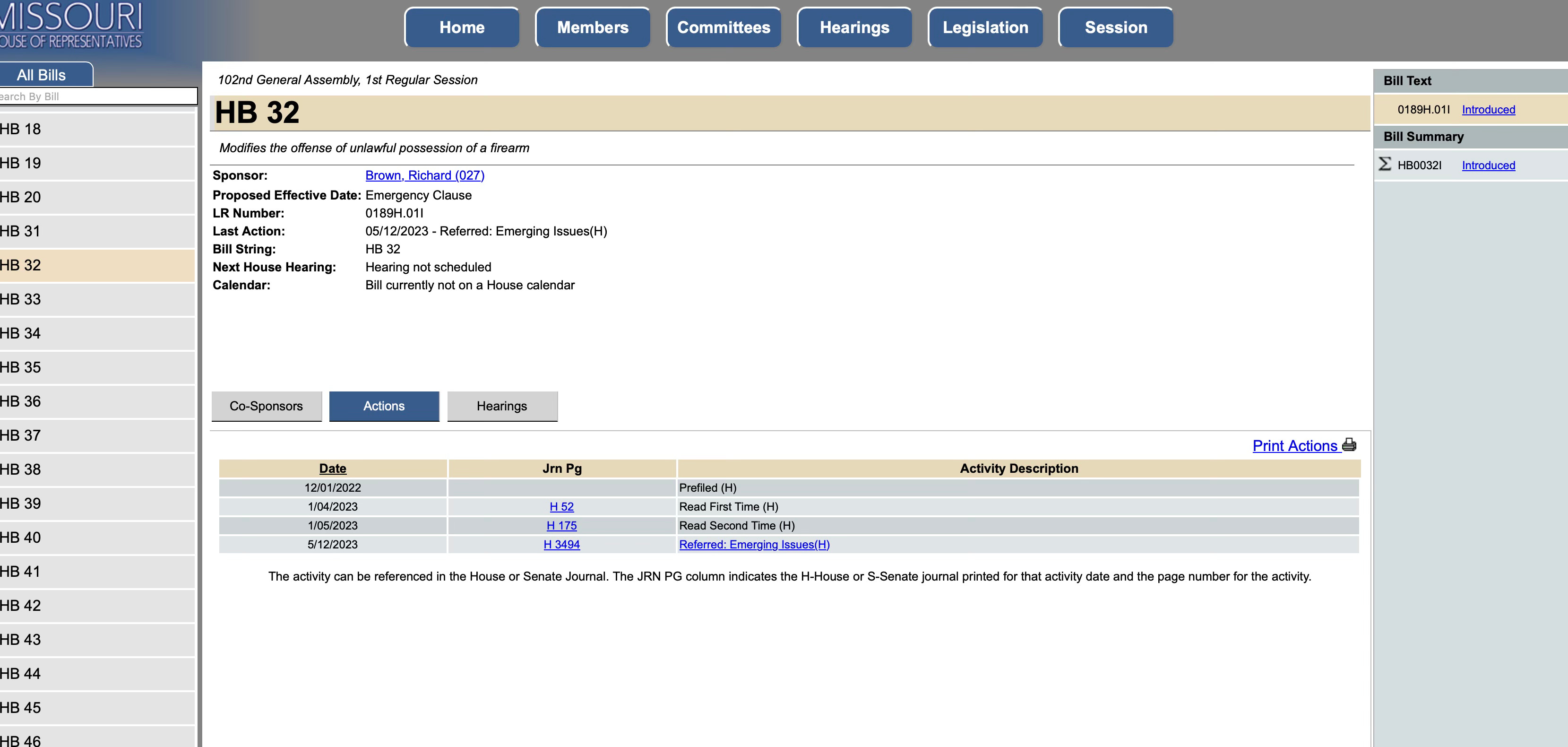
Task: Open the Introduced bill summary link
Action: (1488, 165)
